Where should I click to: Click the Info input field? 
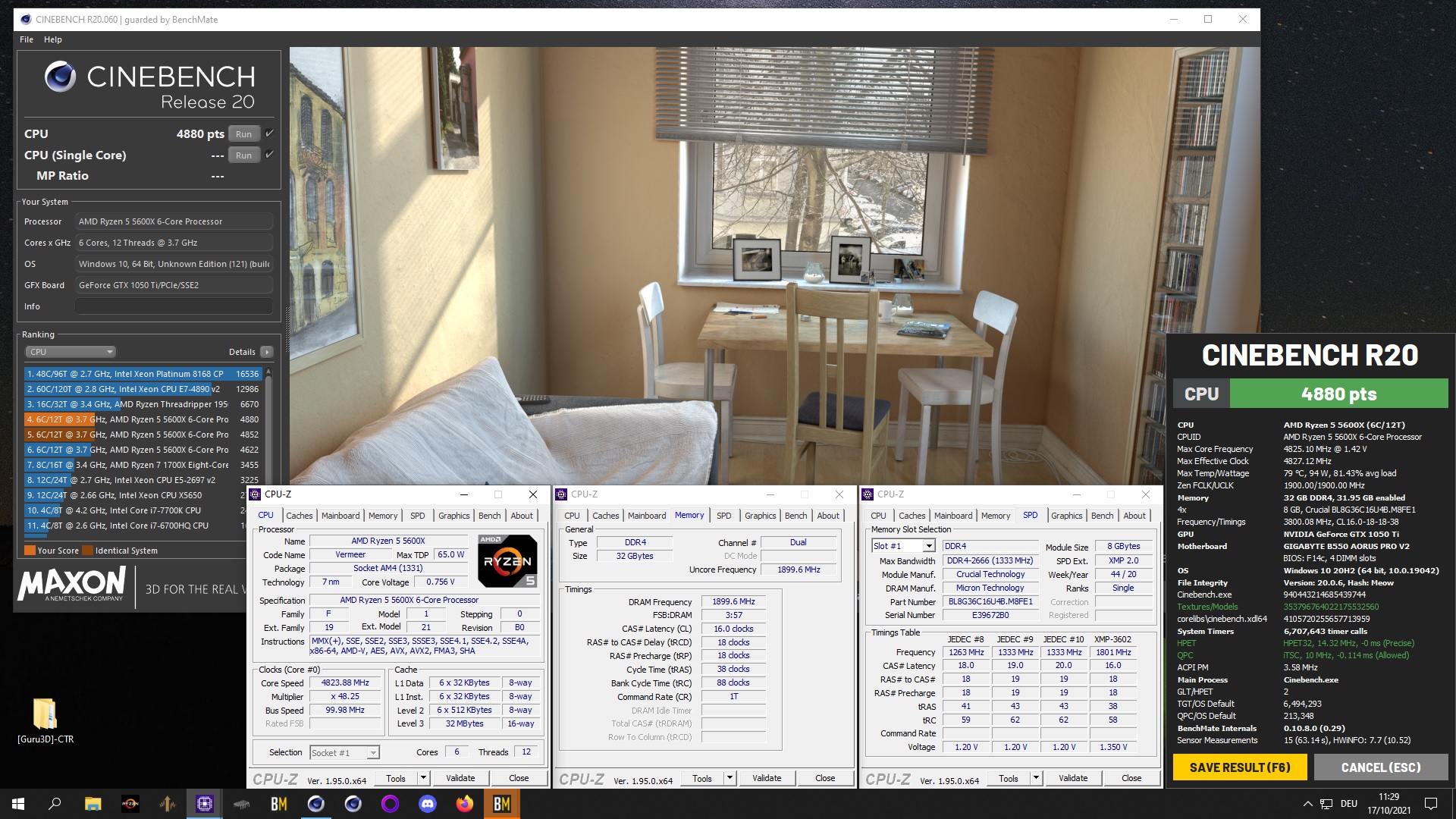click(174, 306)
